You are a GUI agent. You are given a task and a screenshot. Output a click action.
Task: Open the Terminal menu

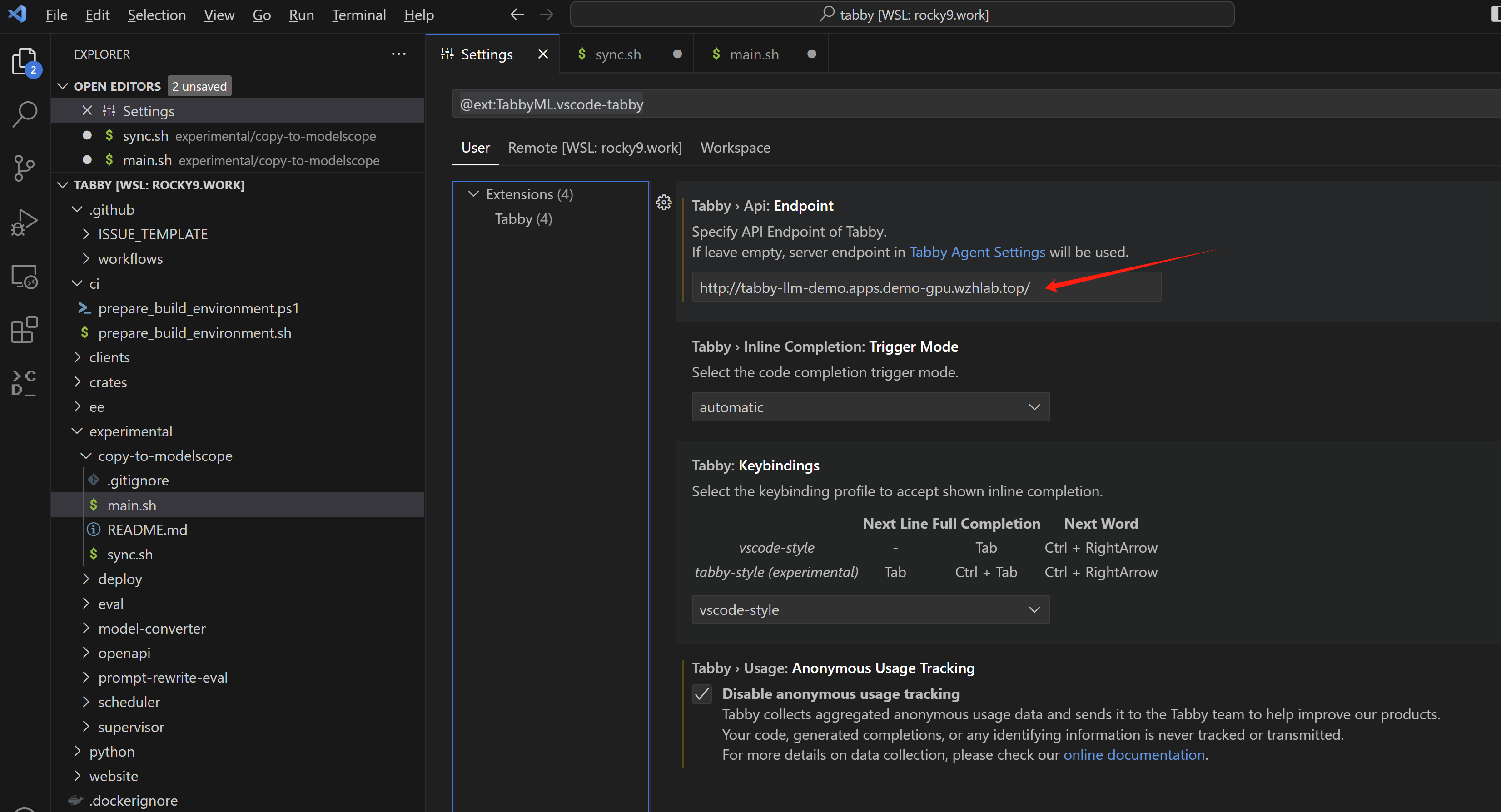point(358,15)
